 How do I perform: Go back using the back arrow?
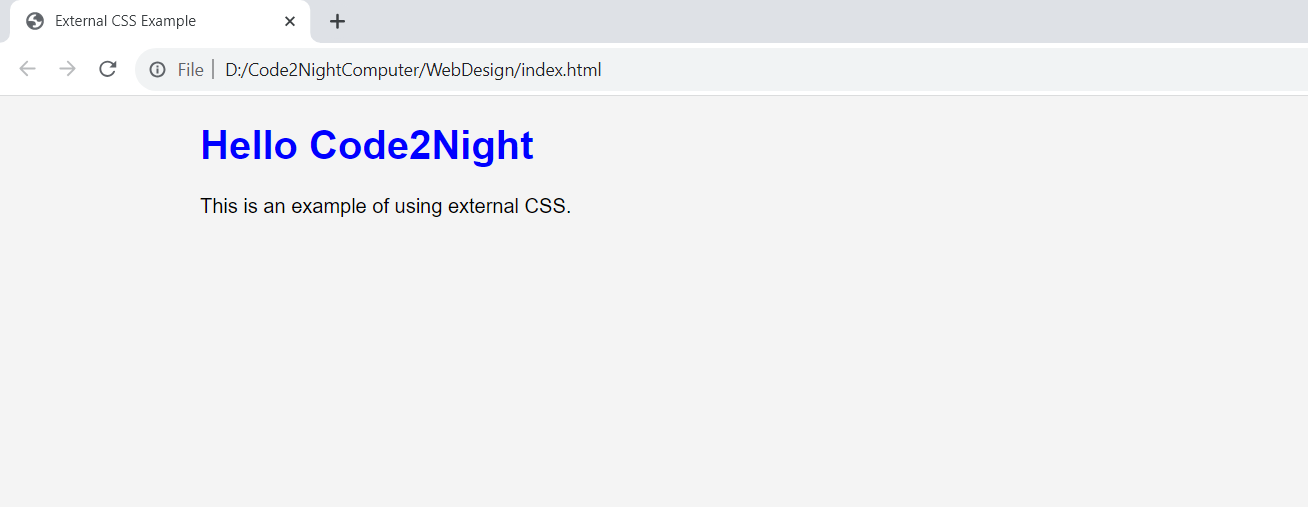click(27, 69)
